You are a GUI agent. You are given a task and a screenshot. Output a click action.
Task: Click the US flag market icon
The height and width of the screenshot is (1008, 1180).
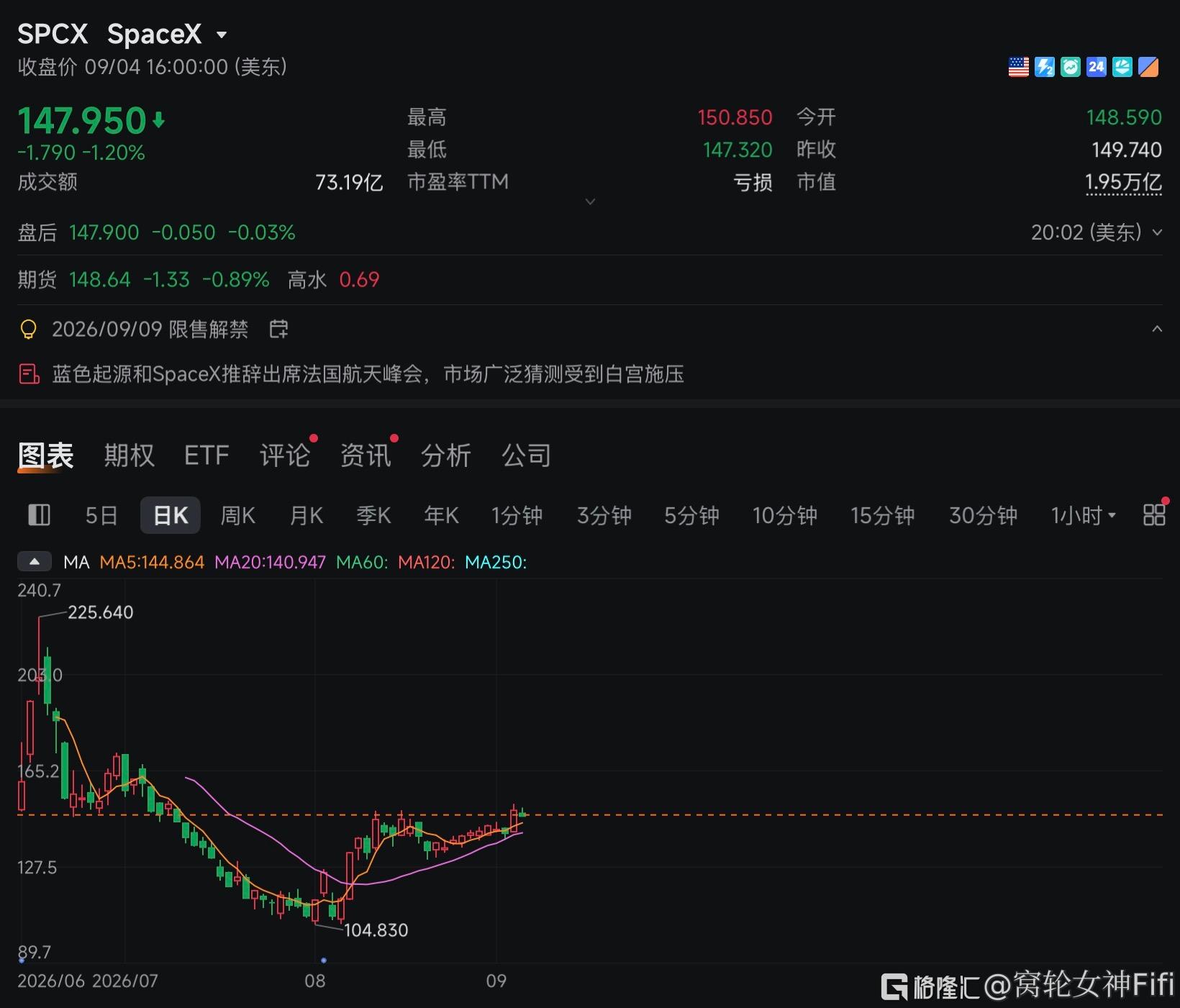(x=1018, y=67)
